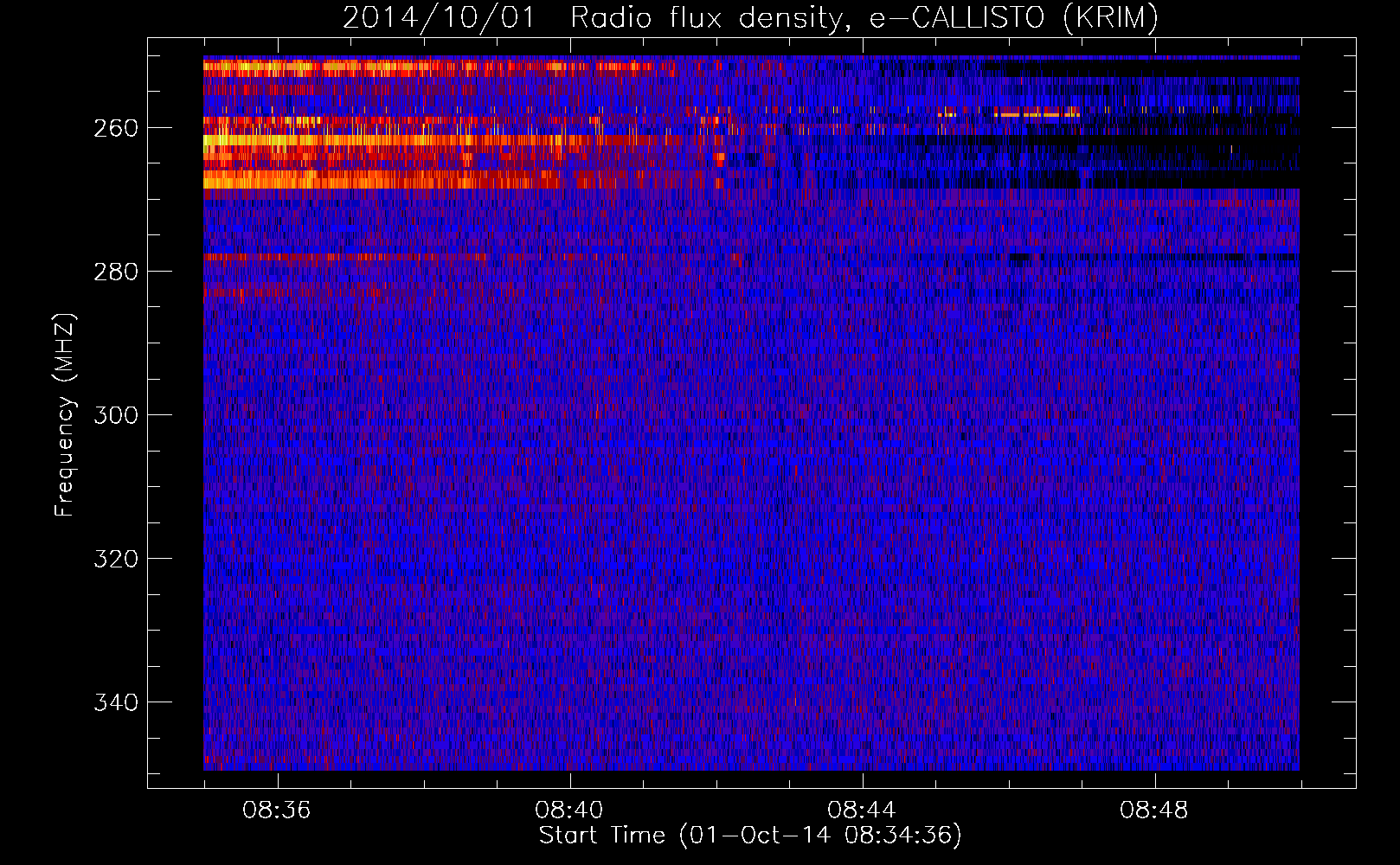
Task: Click the 08:48 time tick label
Action: coord(1154,811)
